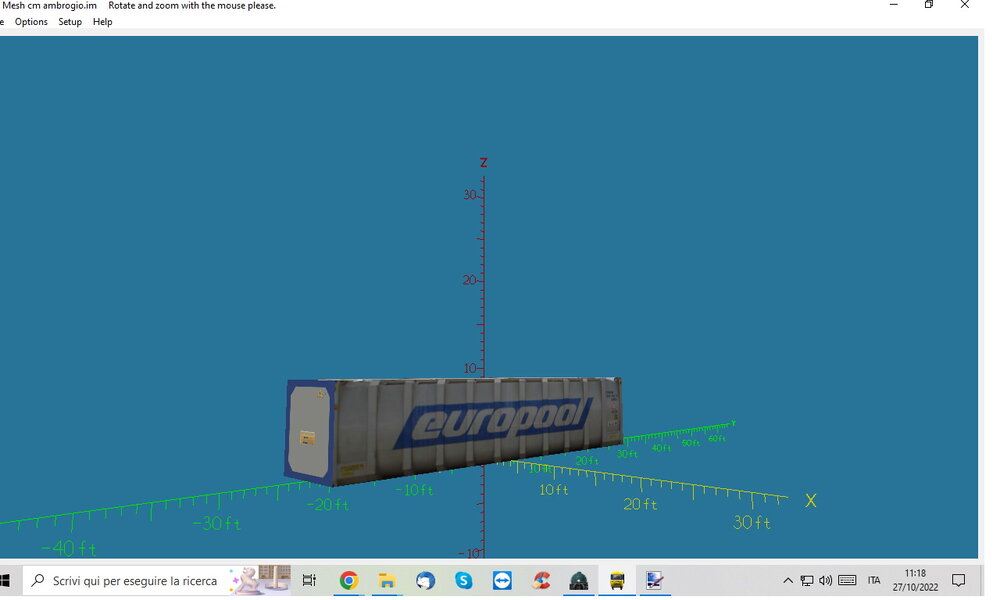Open CCleaner from the taskbar
The image size is (1000, 600).
[x=541, y=580]
